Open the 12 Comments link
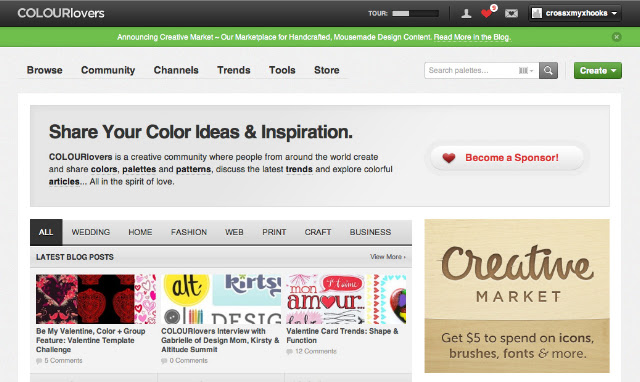640x382 pixels. [316, 351]
